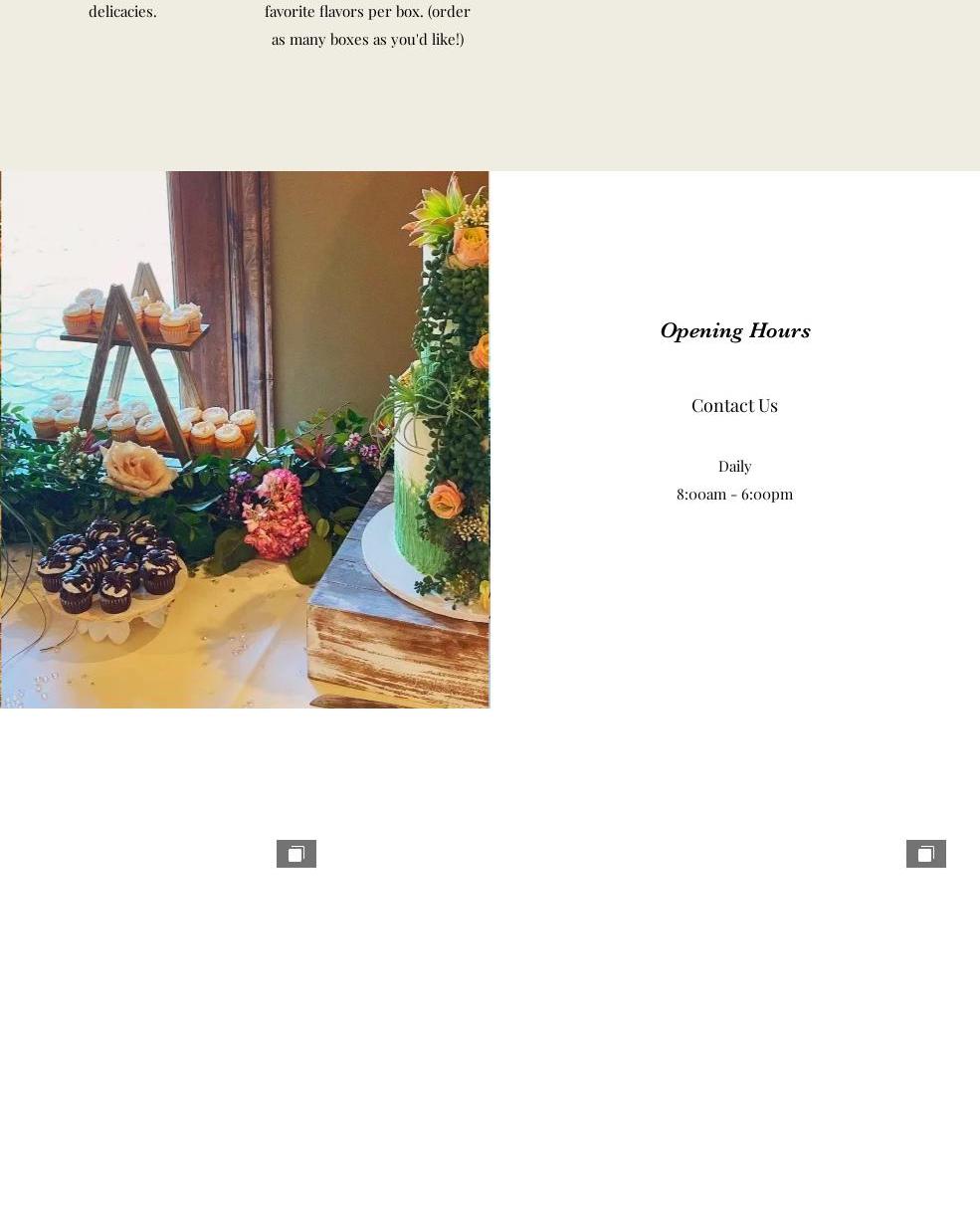Click the 'as many boxes as you'd like' line
Screen dimensions: 980x1221
click(x=367, y=39)
